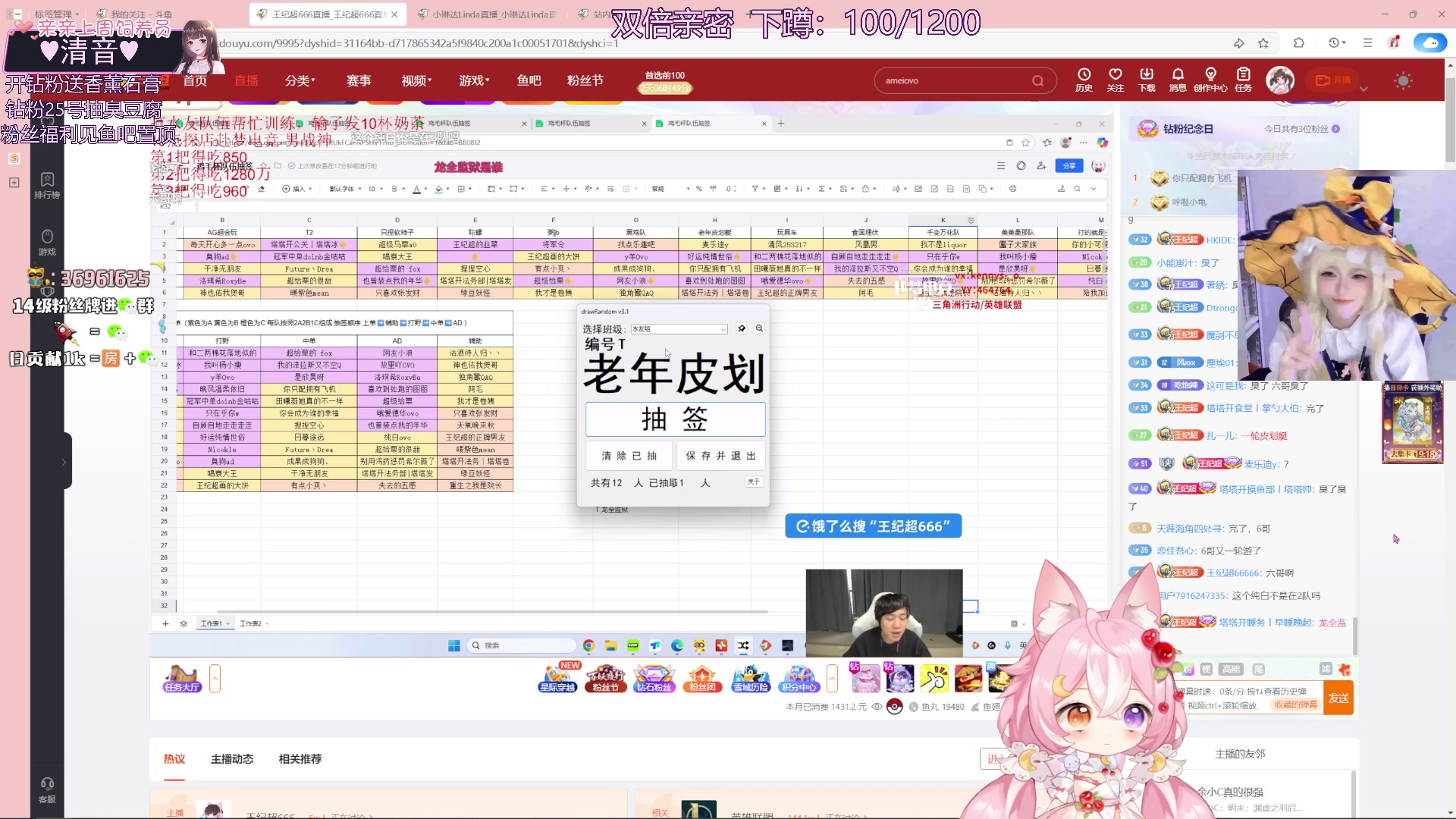
Task: Click the user avatar in Douyu header
Action: [x=1281, y=80]
